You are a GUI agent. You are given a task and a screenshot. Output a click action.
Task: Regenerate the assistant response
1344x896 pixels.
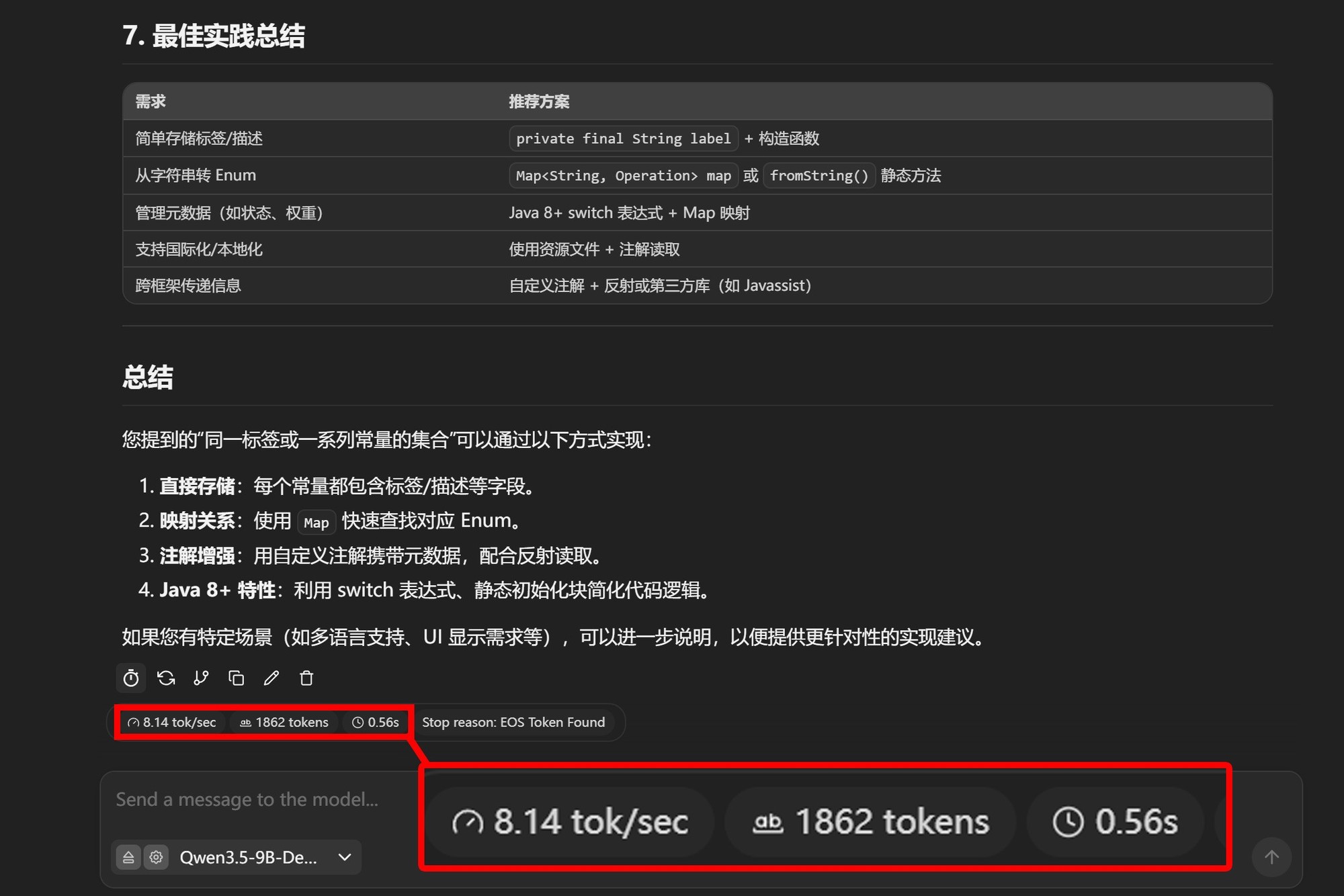[166, 678]
